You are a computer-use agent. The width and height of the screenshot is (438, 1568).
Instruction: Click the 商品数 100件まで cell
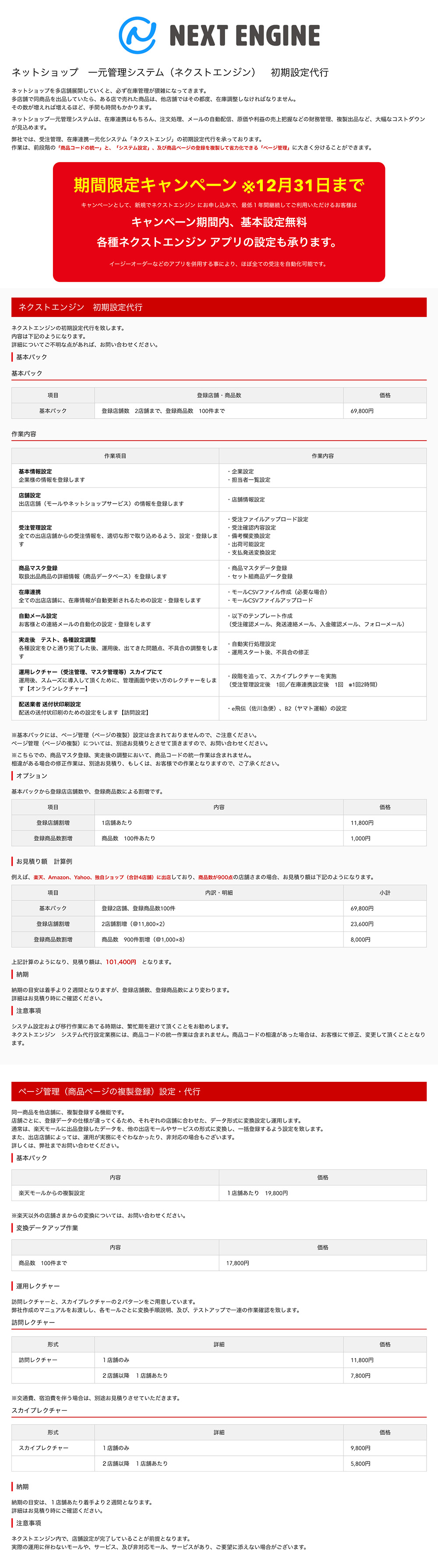pyautogui.click(x=116, y=1263)
